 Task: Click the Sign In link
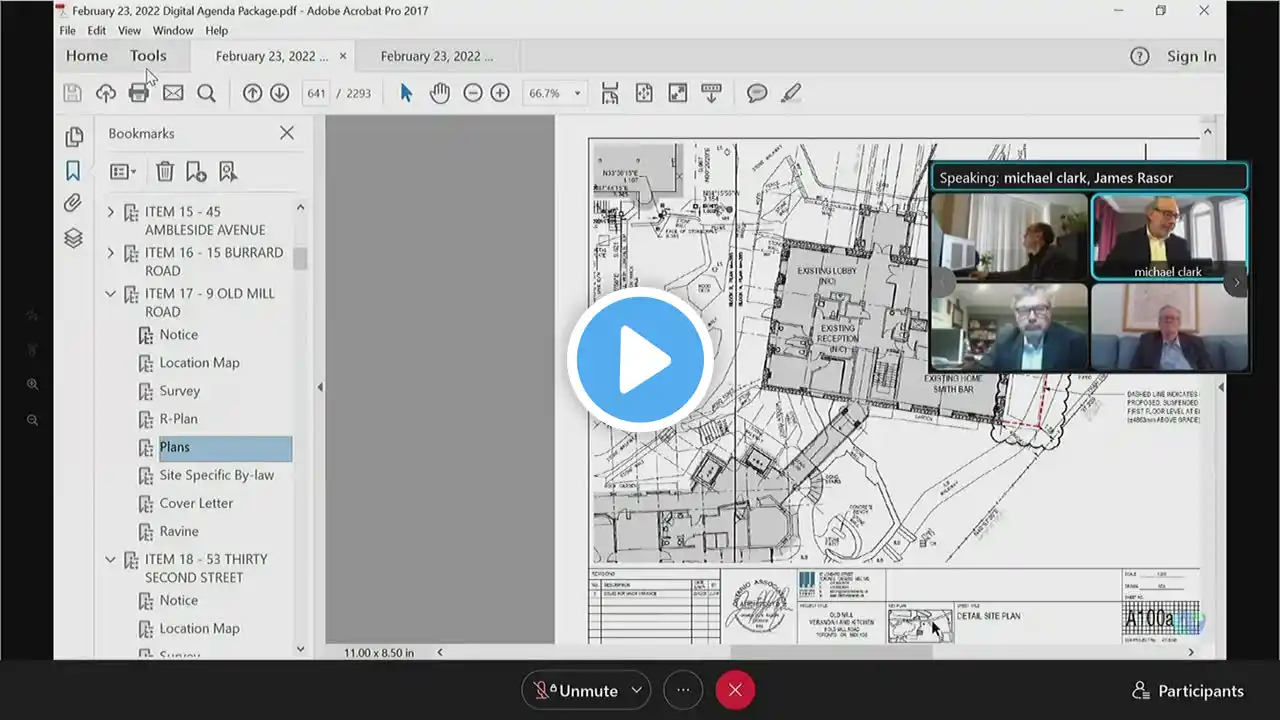click(1191, 56)
